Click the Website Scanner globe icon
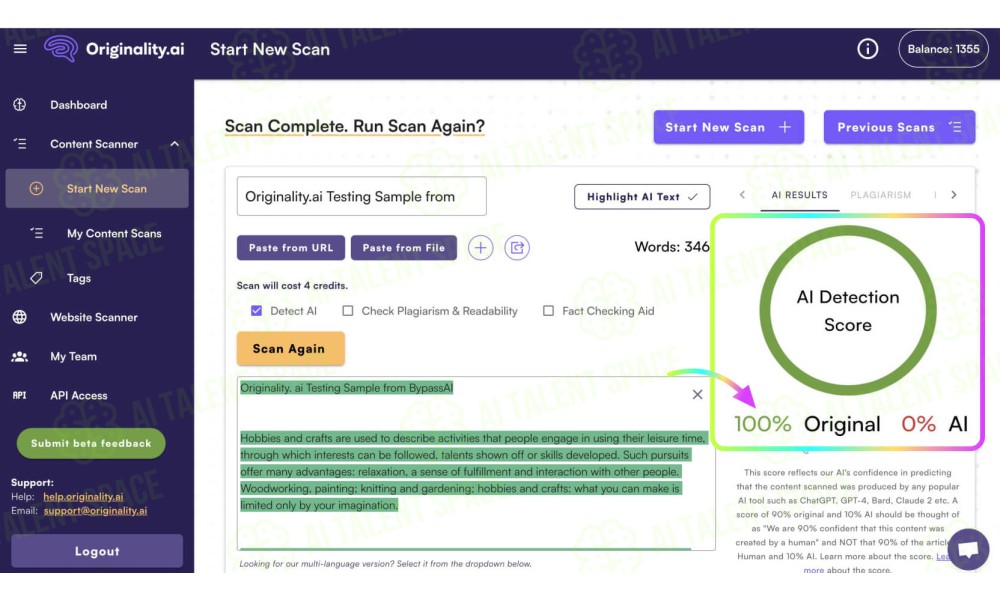 pyautogui.click(x=20, y=317)
